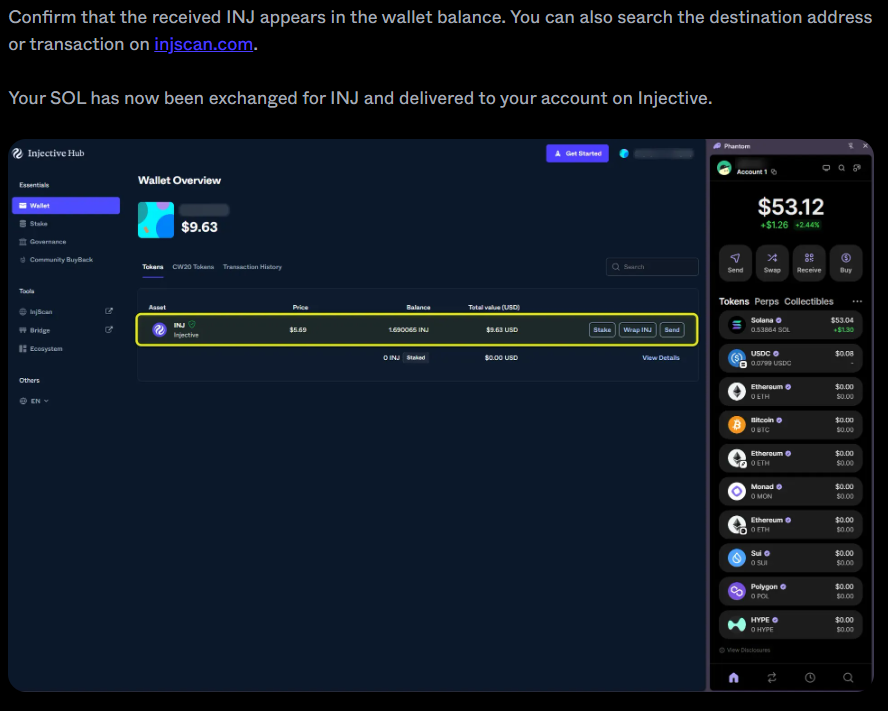Click the '1.690065 INJ' balance value
This screenshot has height=711, width=888.
408,330
